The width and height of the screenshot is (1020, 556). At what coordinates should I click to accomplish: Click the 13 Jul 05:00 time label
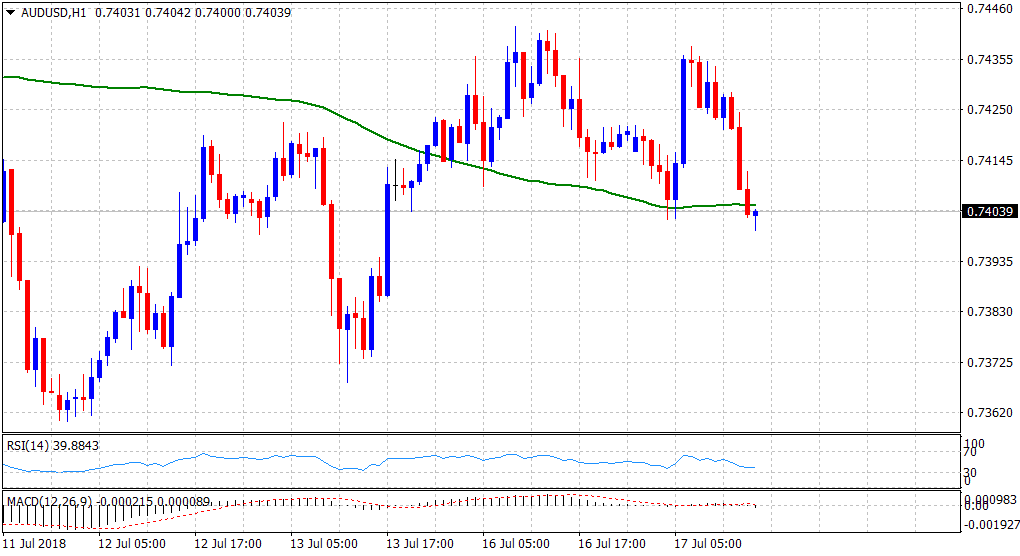click(324, 544)
